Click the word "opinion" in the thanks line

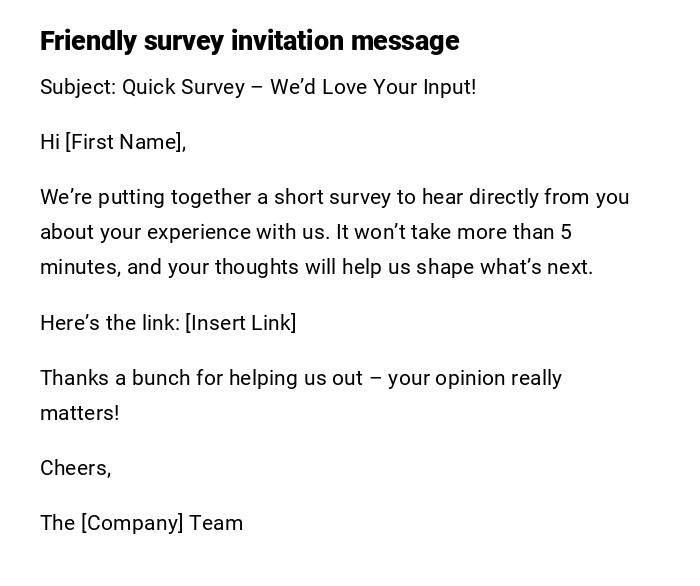click(x=476, y=378)
